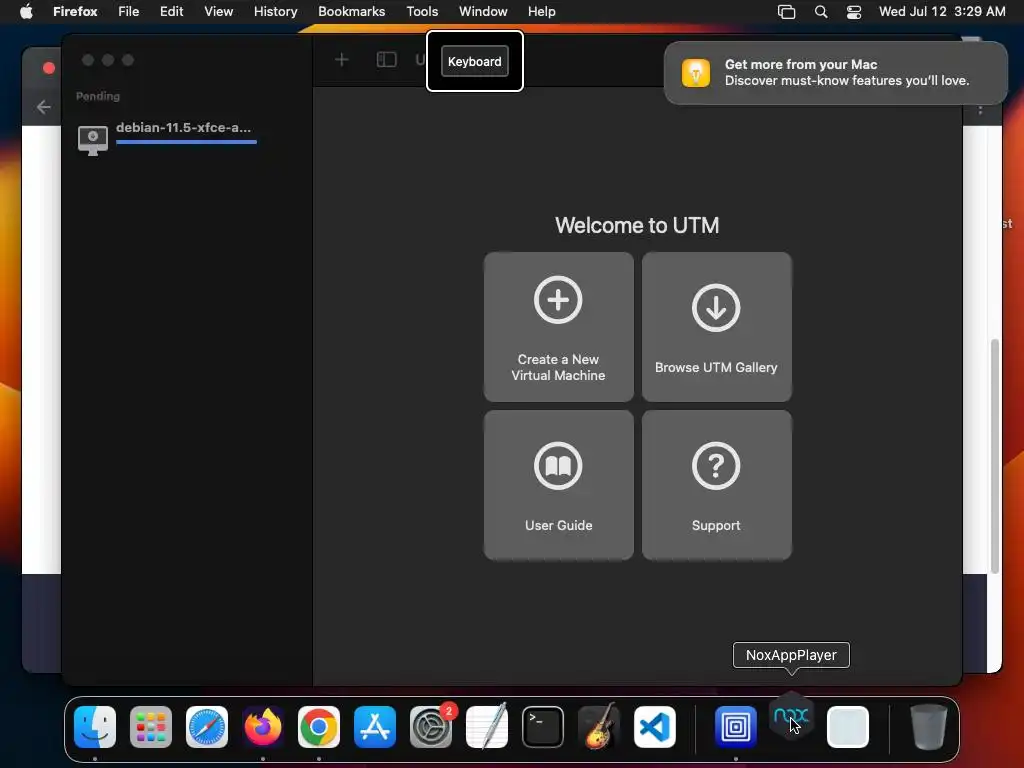Click the Pending section label
Image resolution: width=1024 pixels, height=768 pixels.
coord(98,96)
